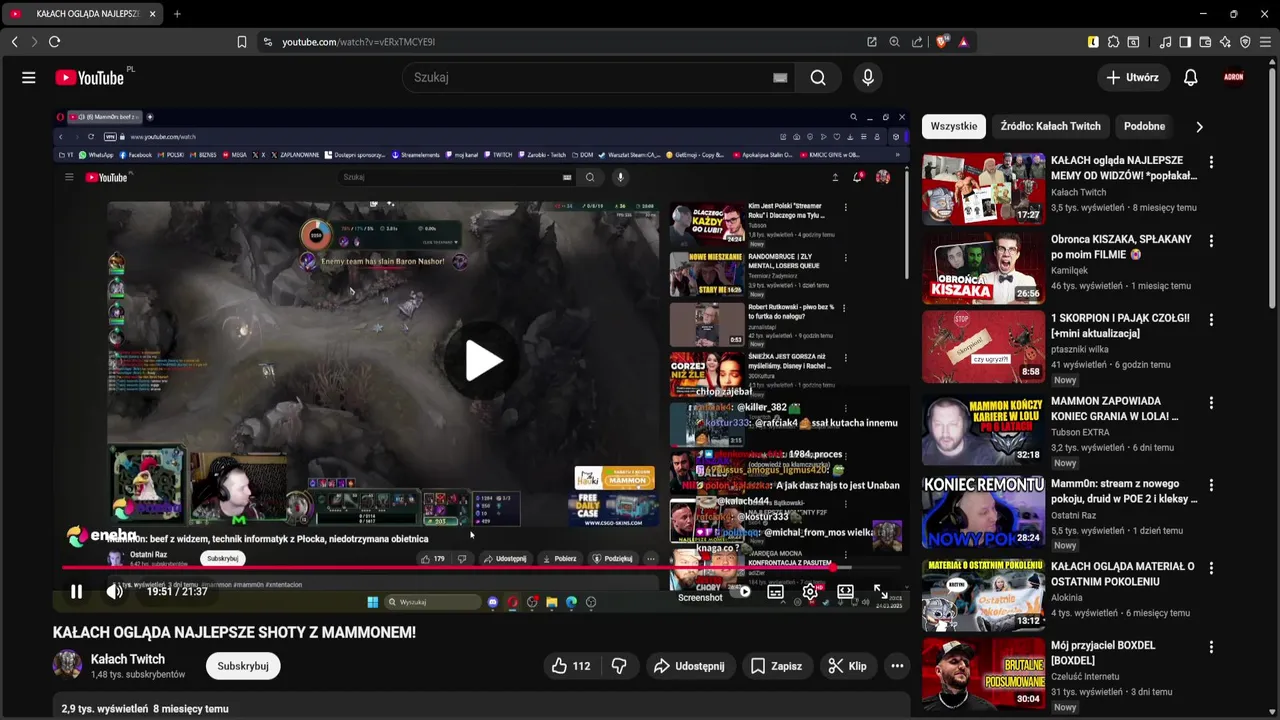The height and width of the screenshot is (720, 1280).
Task: Share this page from the address bar
Action: 917,42
